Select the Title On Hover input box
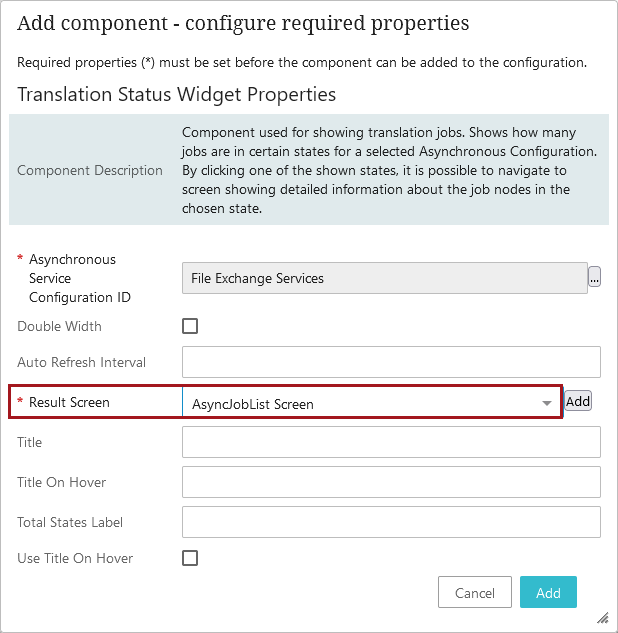Image resolution: width=618 pixels, height=633 pixels. tap(391, 482)
